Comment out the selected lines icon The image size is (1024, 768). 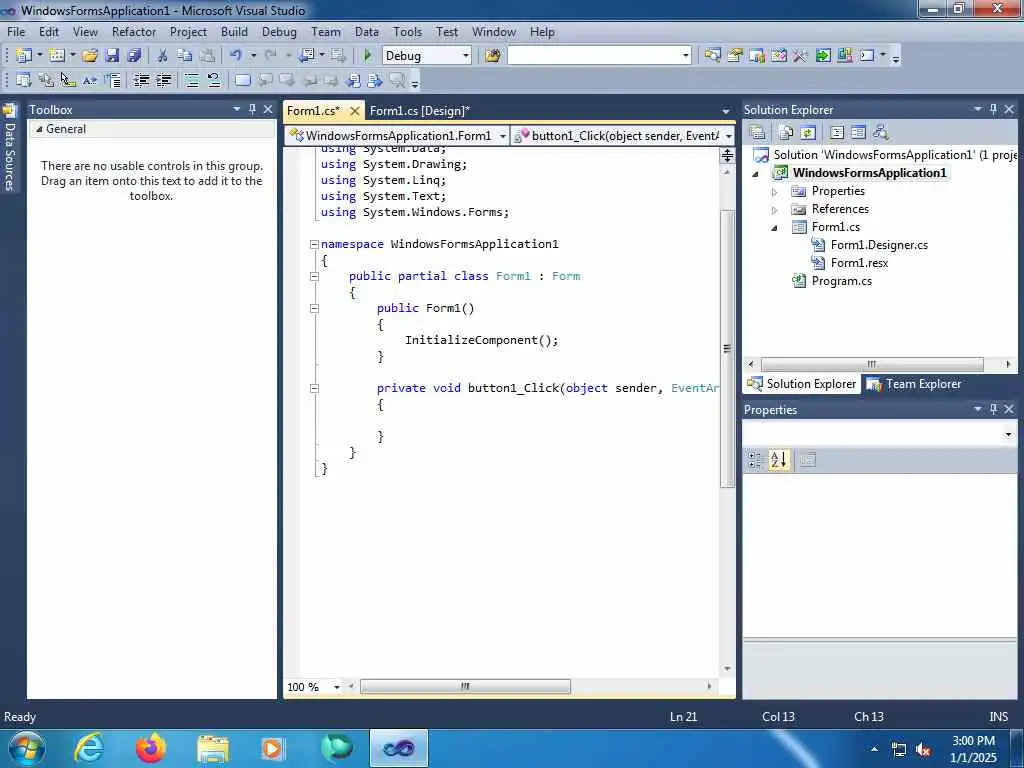[191, 80]
